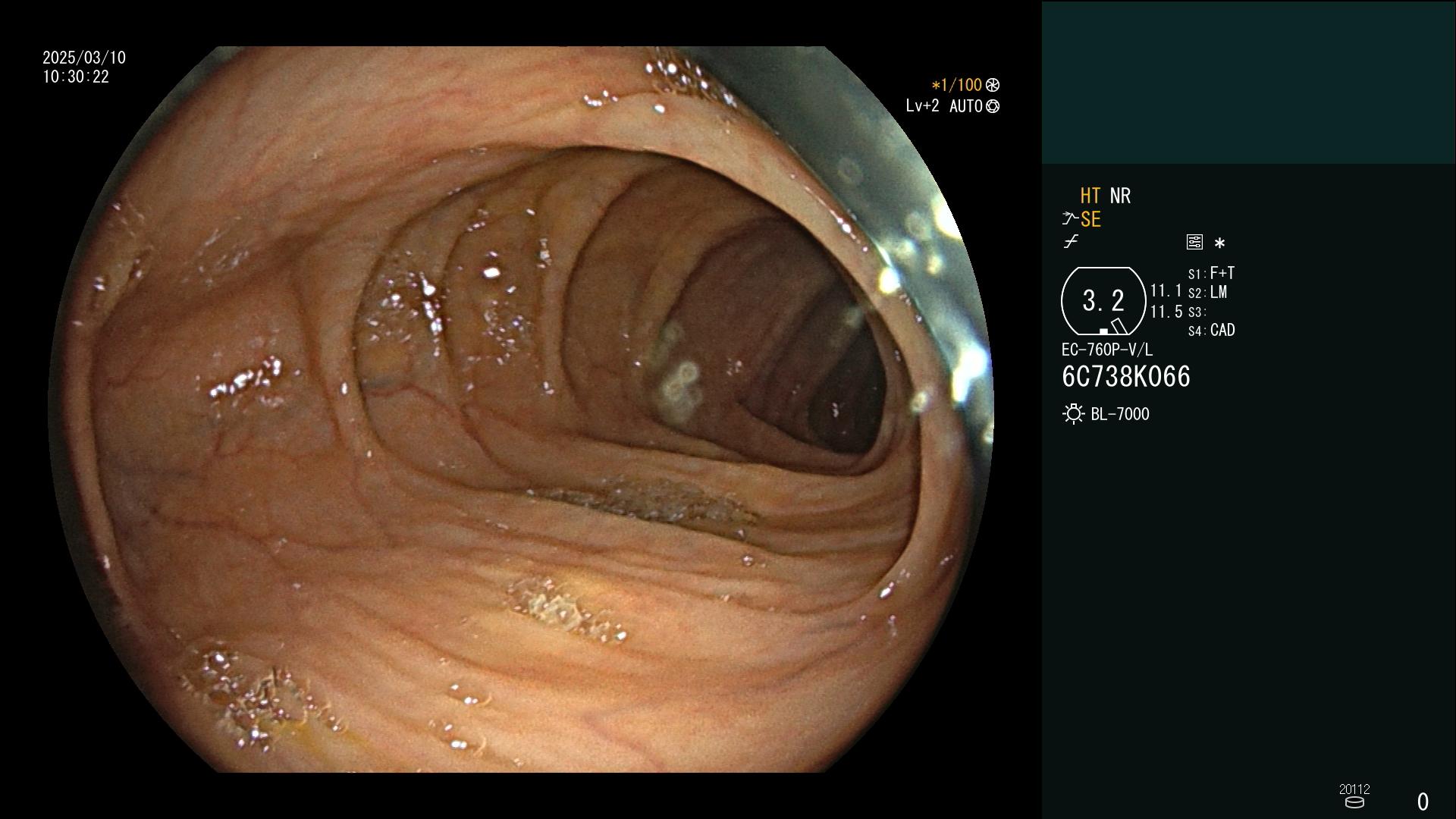This screenshot has height=819, width=1456.
Task: Click the scope tip diagram showing 3.2
Action: (1103, 301)
